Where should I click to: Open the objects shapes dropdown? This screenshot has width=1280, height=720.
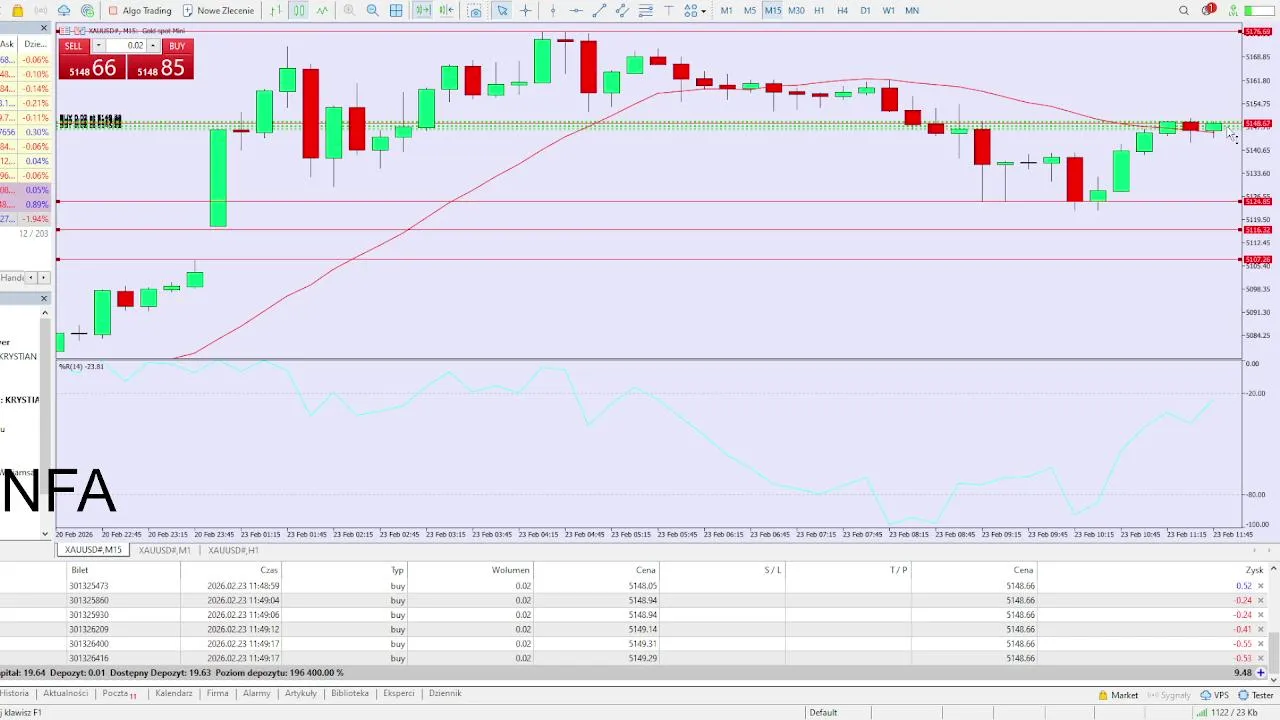695,11
